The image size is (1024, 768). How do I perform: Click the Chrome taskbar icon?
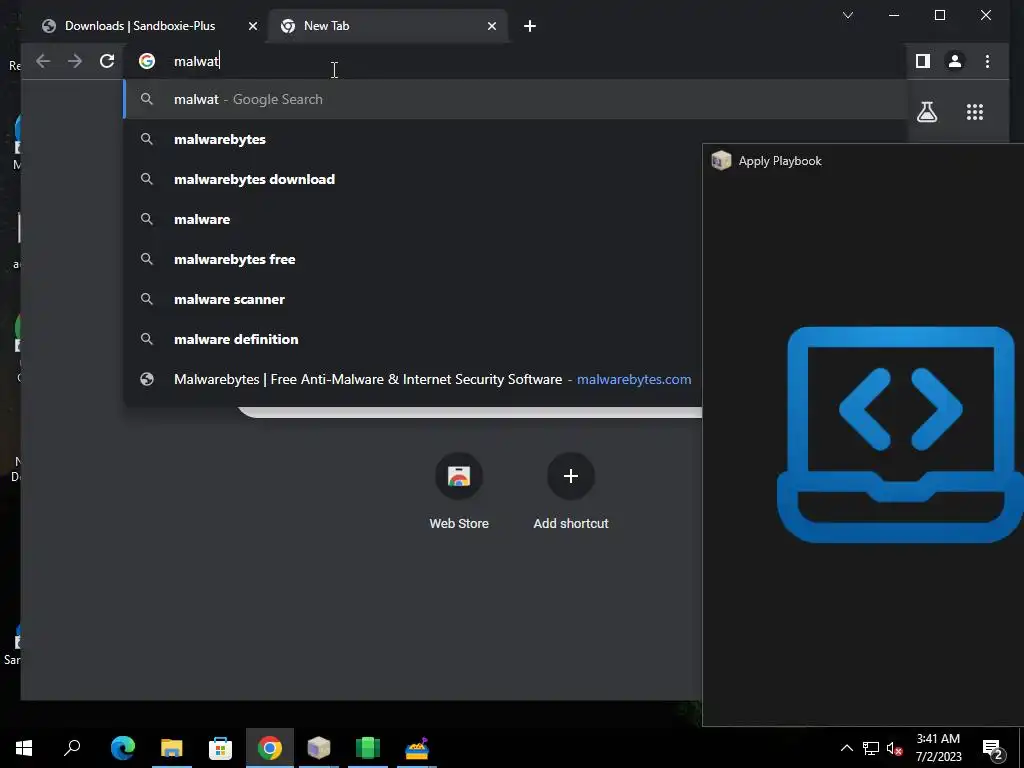point(270,748)
